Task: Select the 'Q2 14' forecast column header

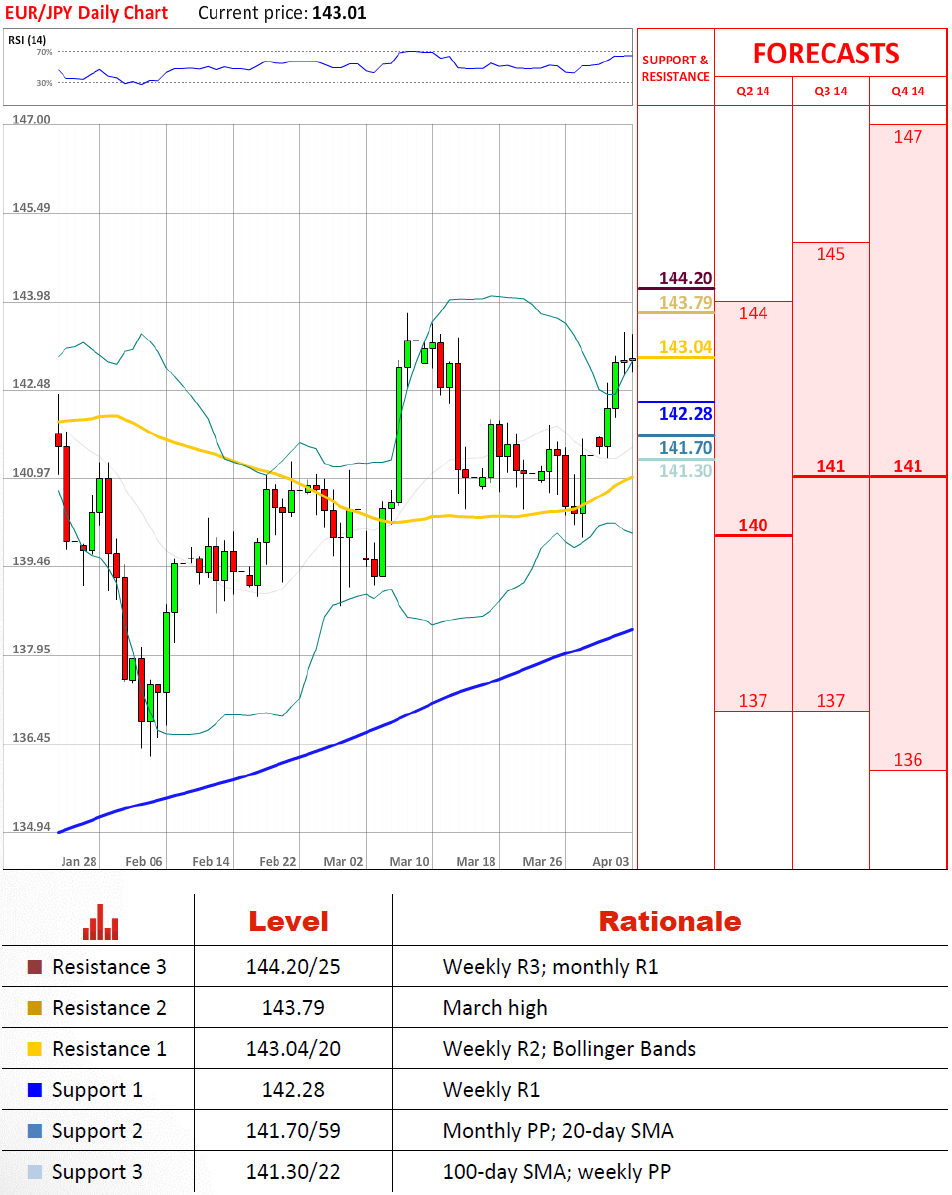Action: point(753,91)
